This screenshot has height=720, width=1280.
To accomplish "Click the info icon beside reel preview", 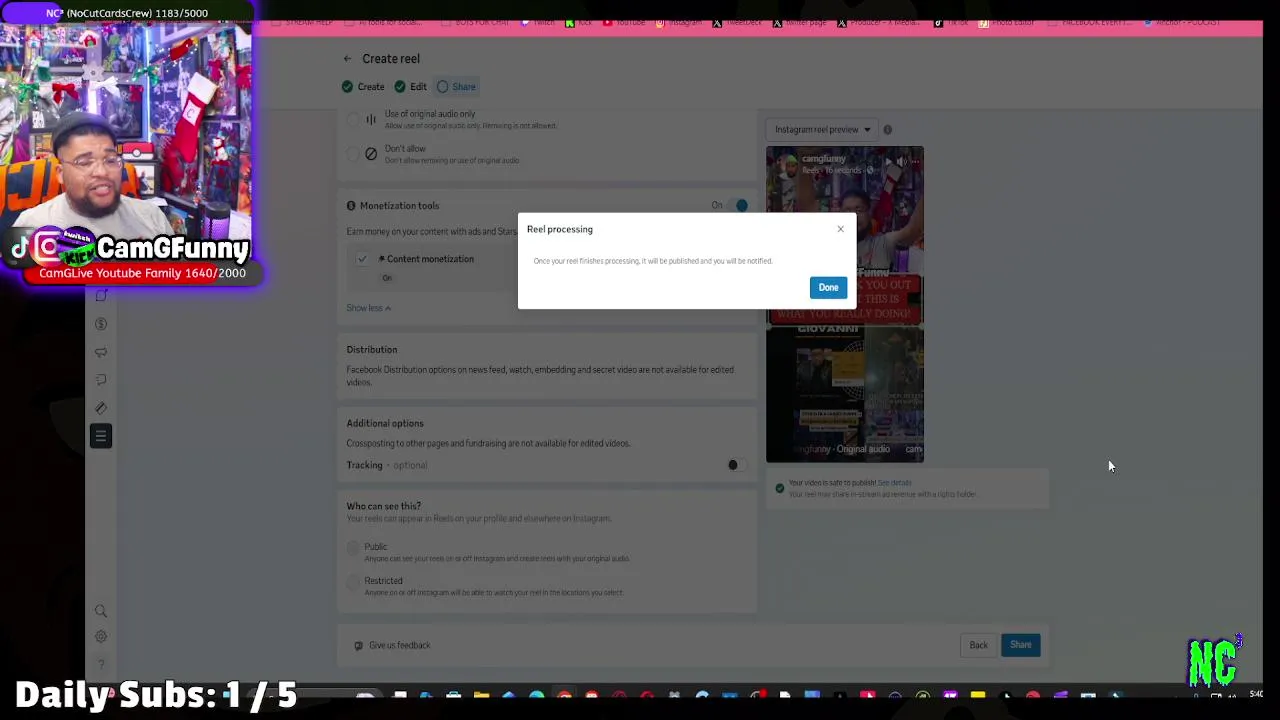I will 887,129.
